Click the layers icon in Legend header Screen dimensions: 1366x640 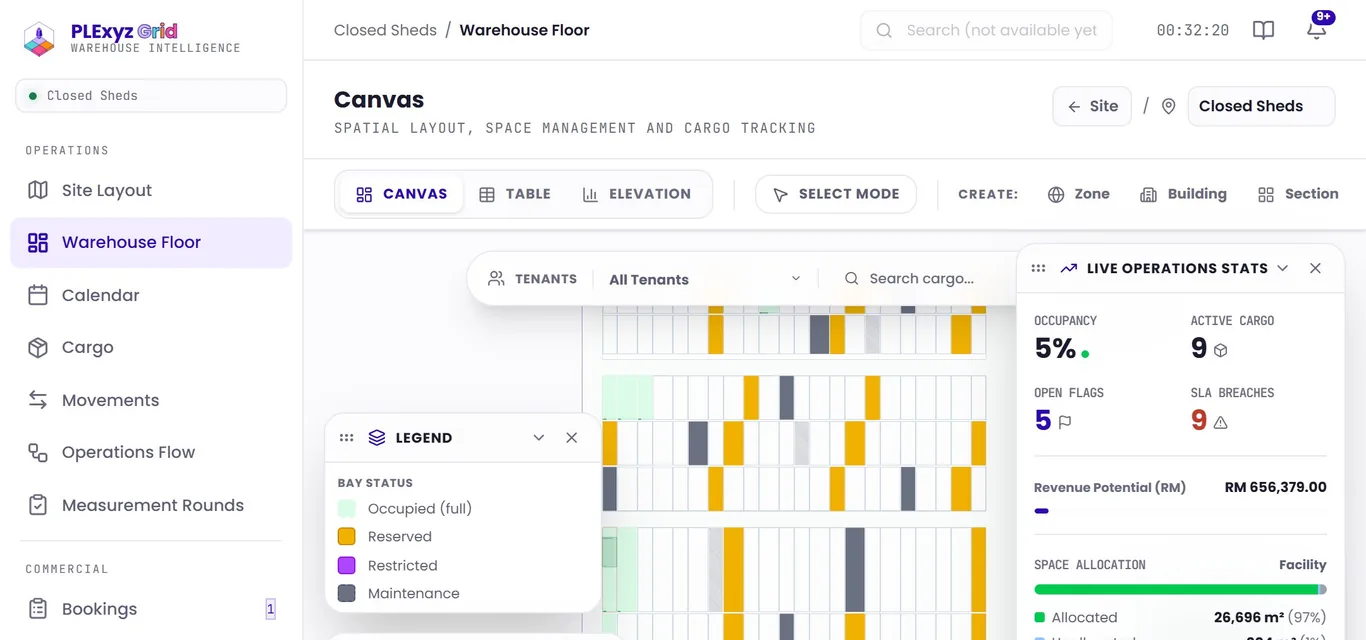click(377, 438)
